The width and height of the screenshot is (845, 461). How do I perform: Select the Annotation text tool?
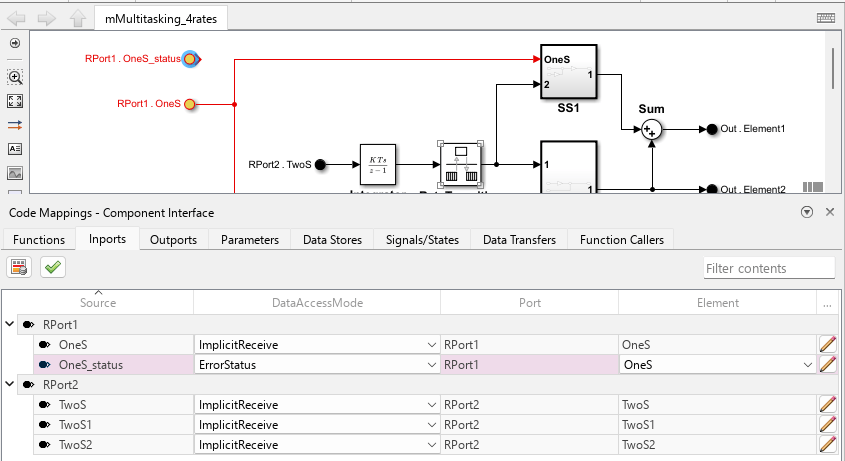[15, 149]
